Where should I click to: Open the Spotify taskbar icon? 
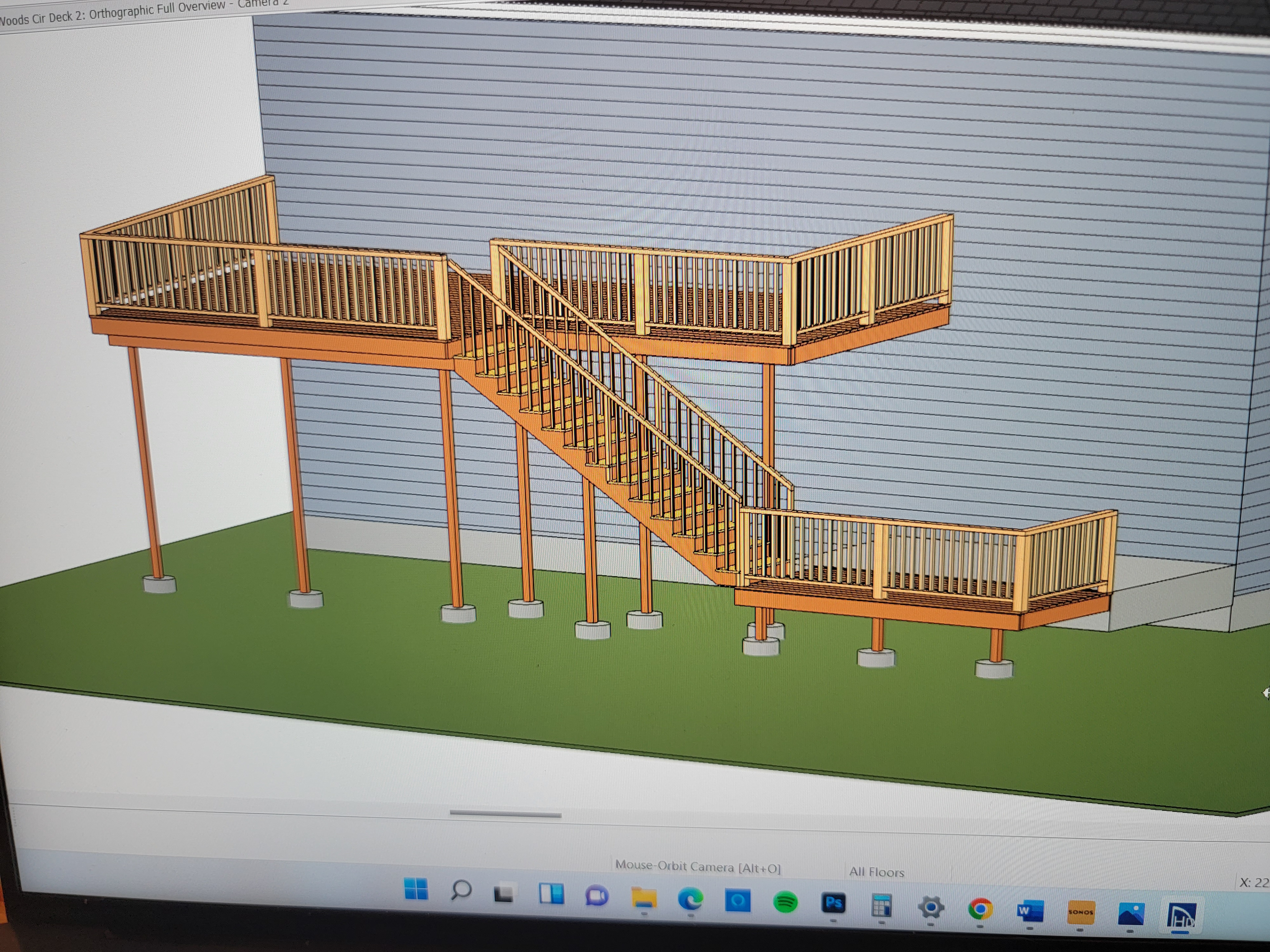pos(785,903)
